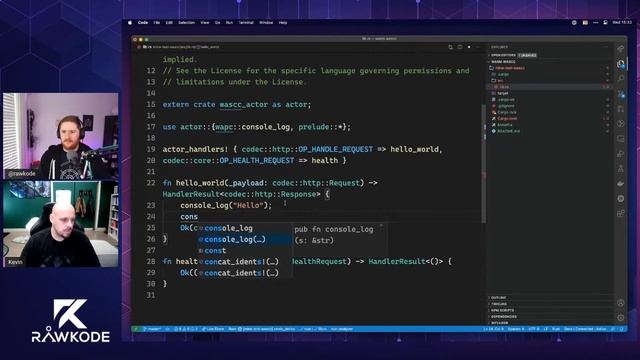Open the Go menu
The image size is (640, 360).
coord(218,23)
